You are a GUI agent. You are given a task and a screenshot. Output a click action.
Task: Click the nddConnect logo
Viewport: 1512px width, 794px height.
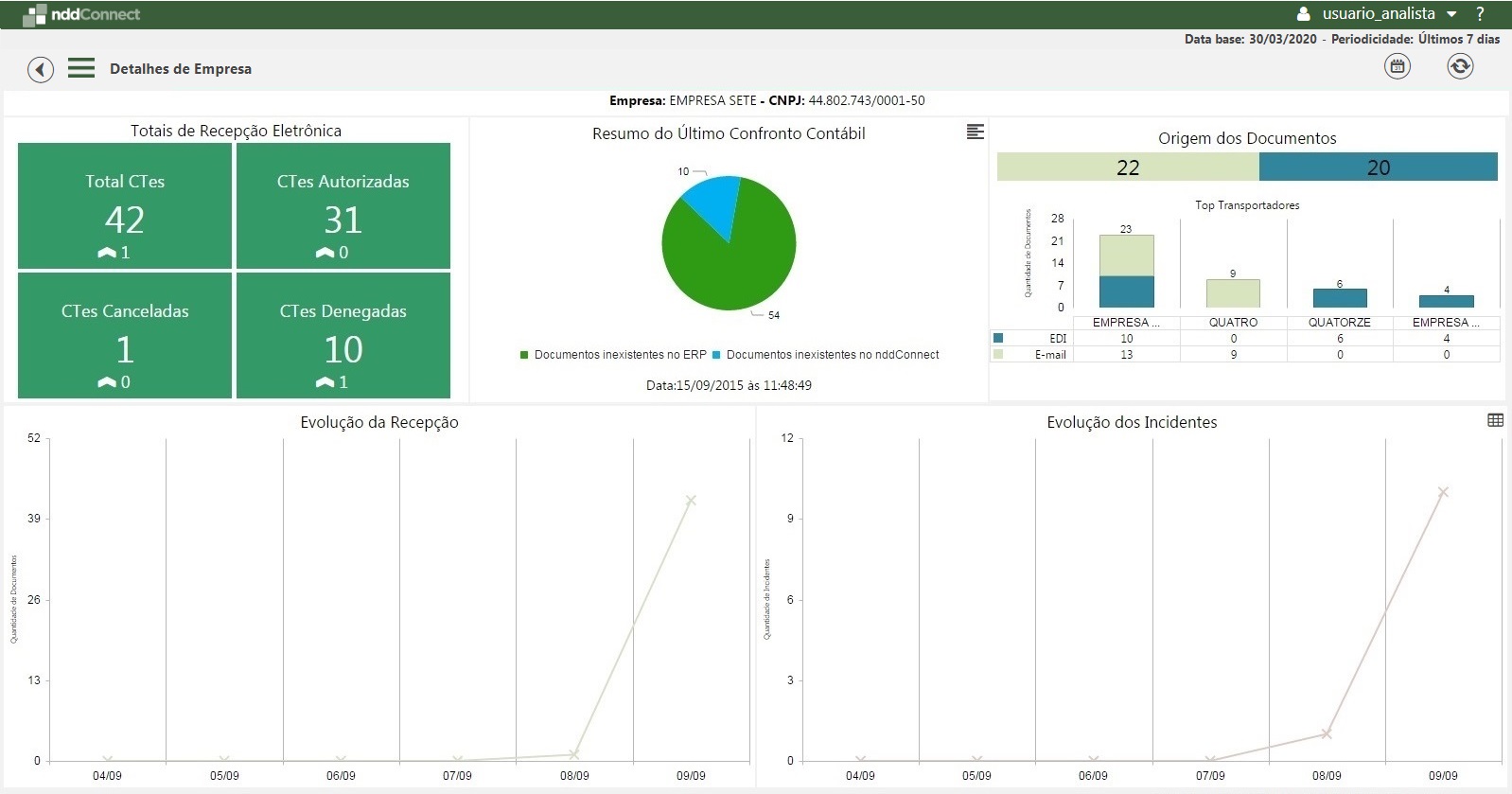[x=81, y=14]
